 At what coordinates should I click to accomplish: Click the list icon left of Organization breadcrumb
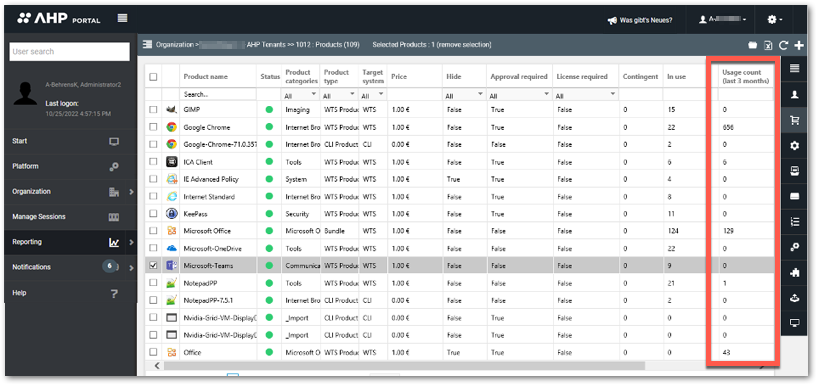pos(147,45)
